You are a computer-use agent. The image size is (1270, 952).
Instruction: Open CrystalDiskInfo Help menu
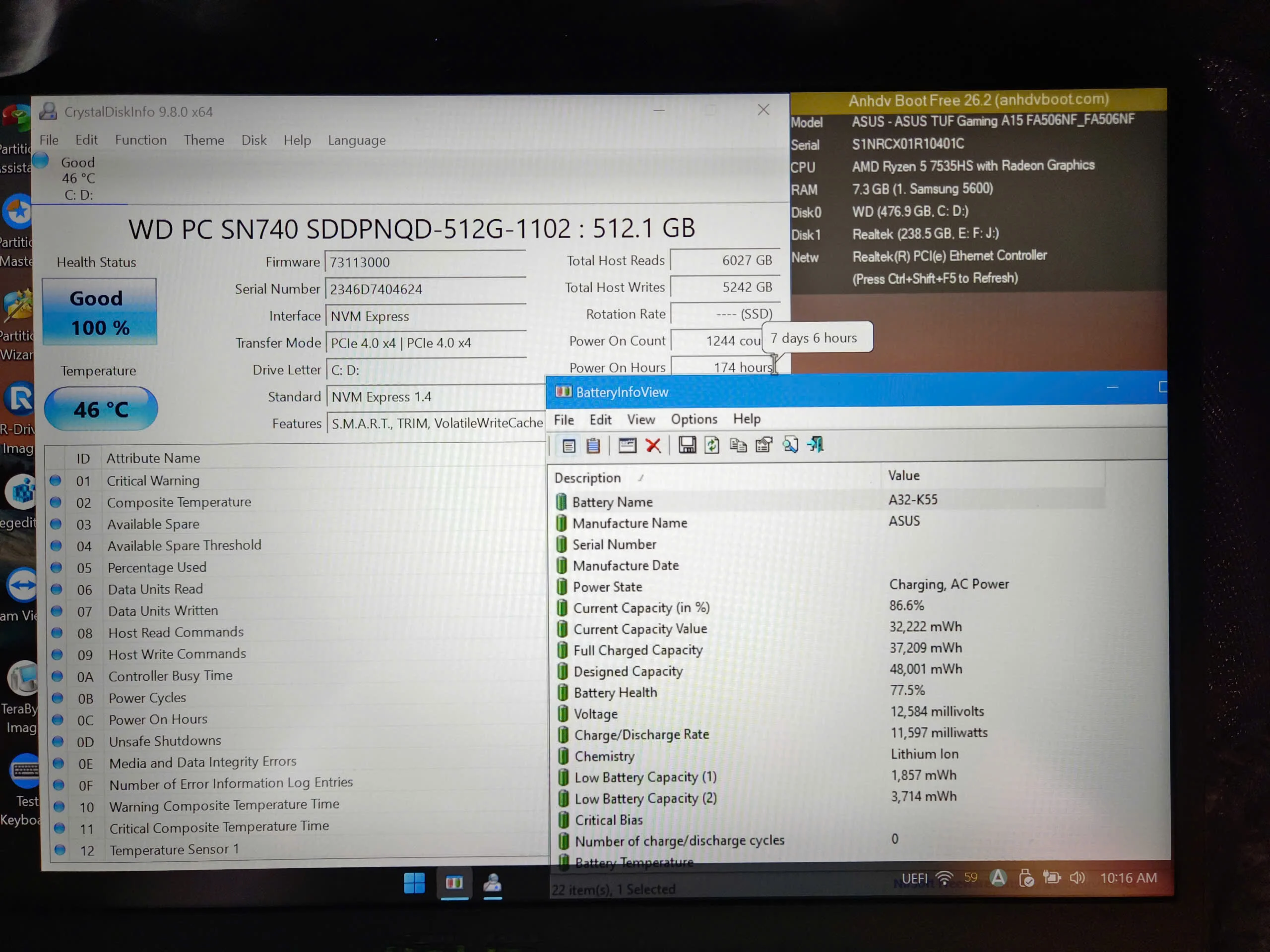(x=297, y=140)
